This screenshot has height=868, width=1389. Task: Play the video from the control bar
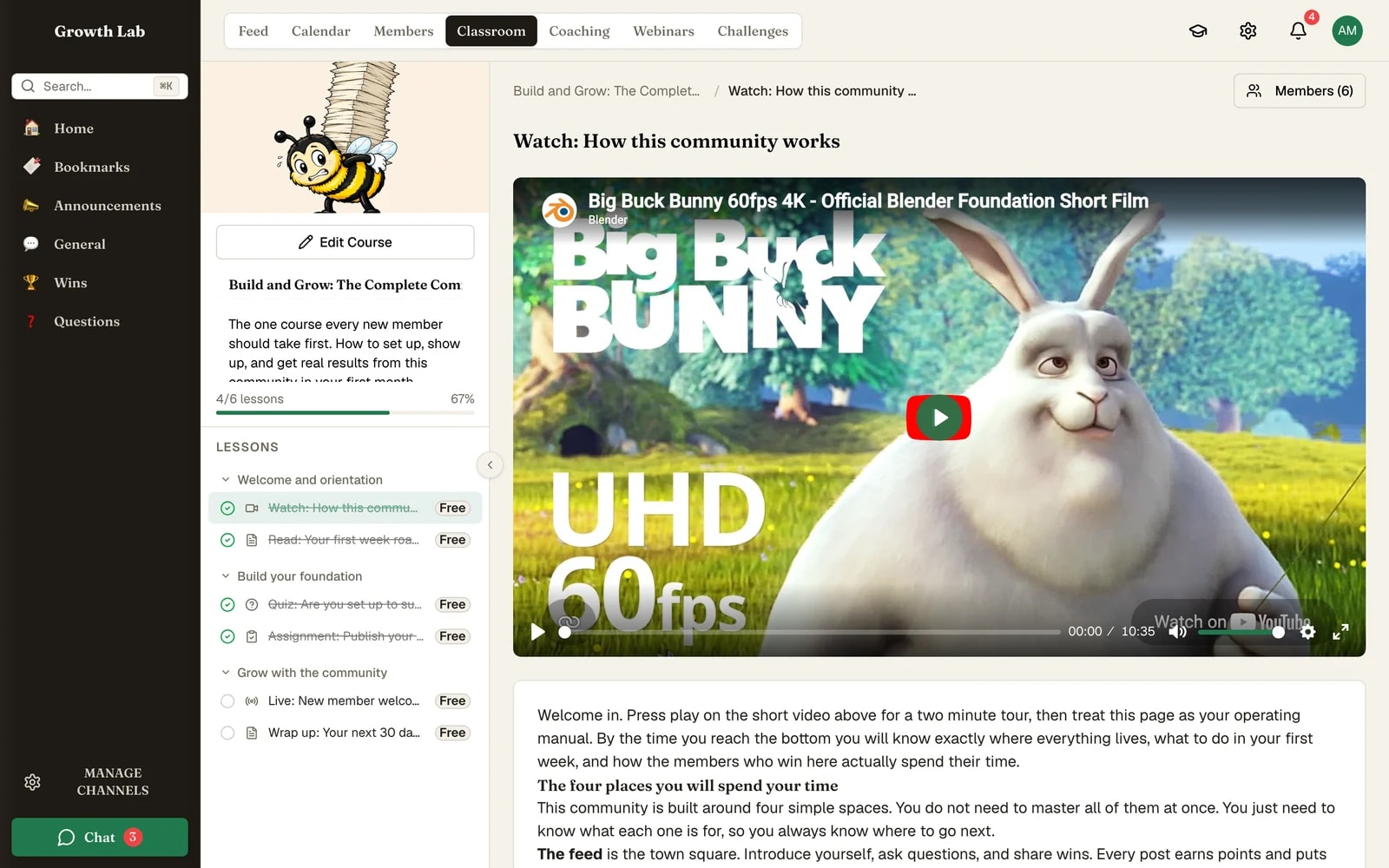tap(538, 632)
